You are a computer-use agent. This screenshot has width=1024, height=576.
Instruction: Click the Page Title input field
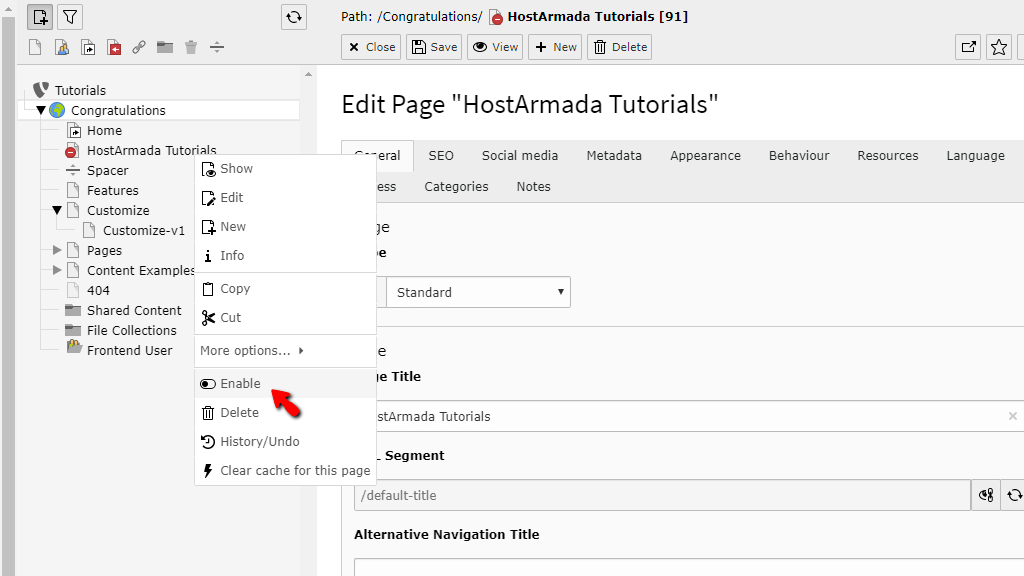coord(689,416)
